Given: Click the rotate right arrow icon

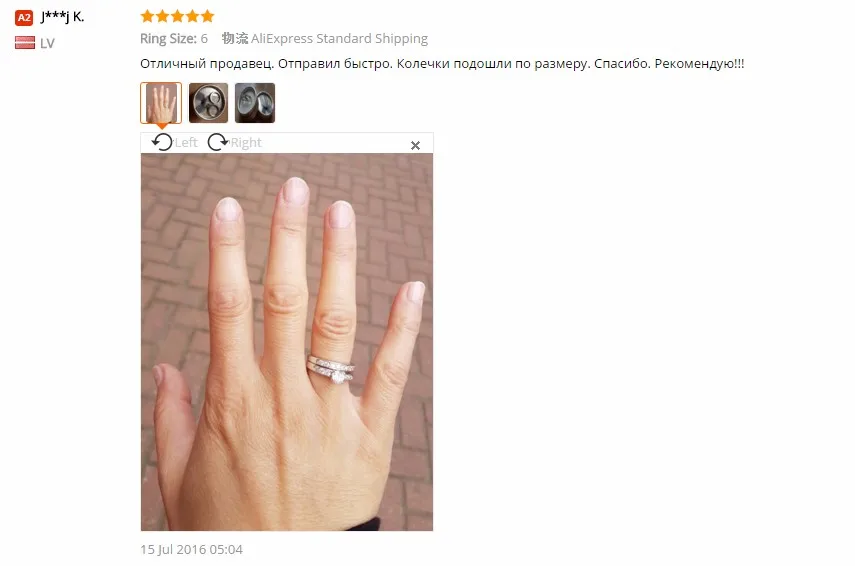Looking at the screenshot, I should point(218,142).
